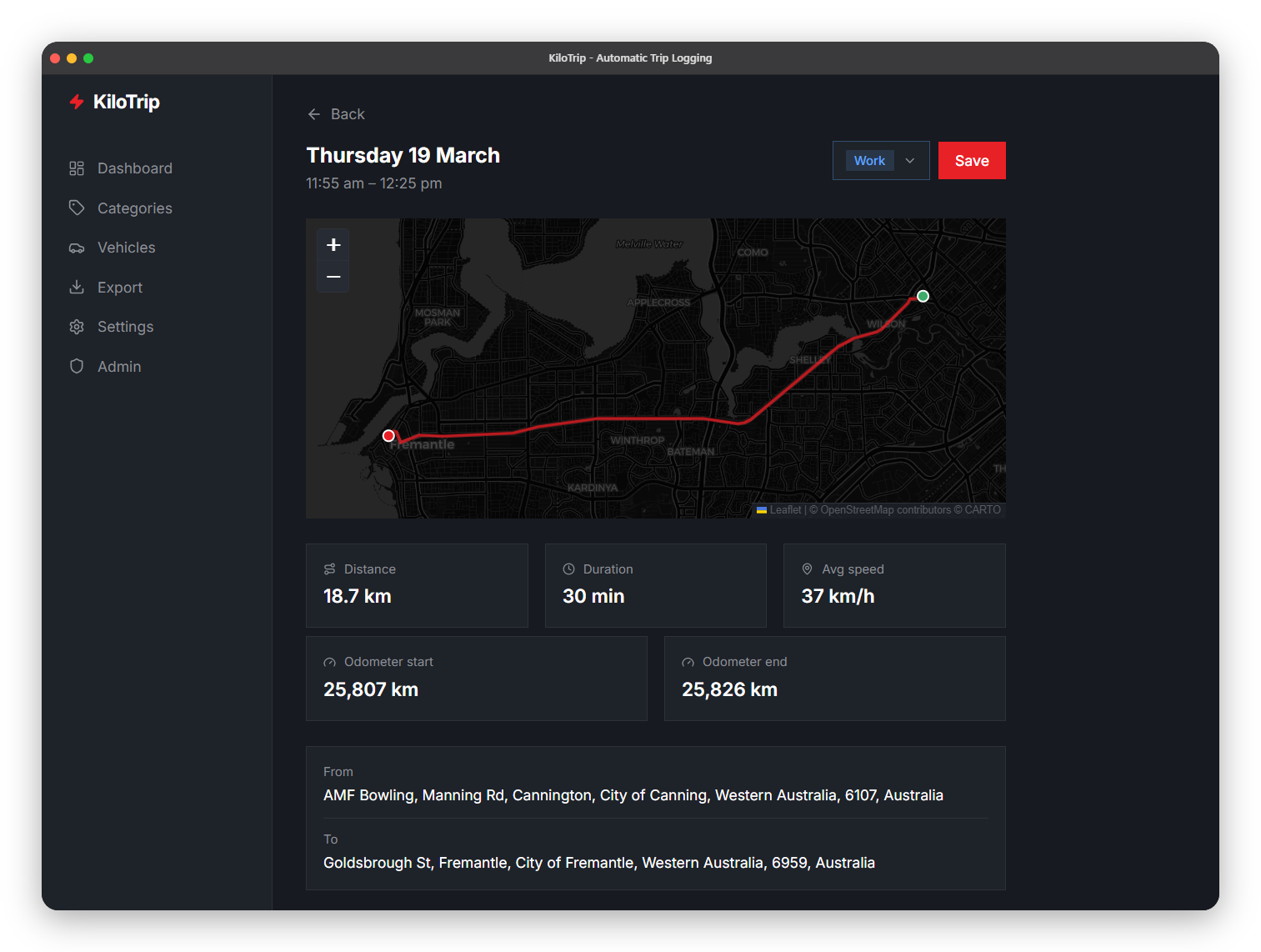1261x952 pixels.
Task: Click the red destination marker near Fremantle
Action: (388, 435)
